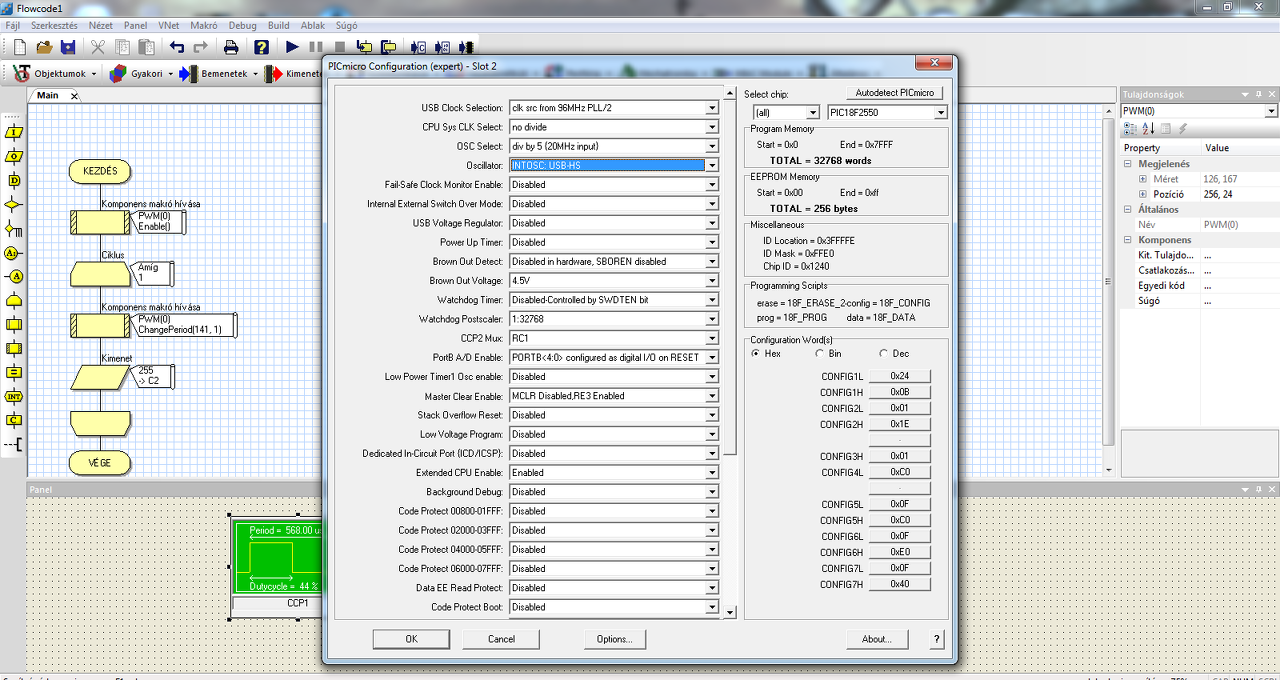The image size is (1280, 680).
Task: Open USB Clock Selection dropdown
Action: point(712,108)
